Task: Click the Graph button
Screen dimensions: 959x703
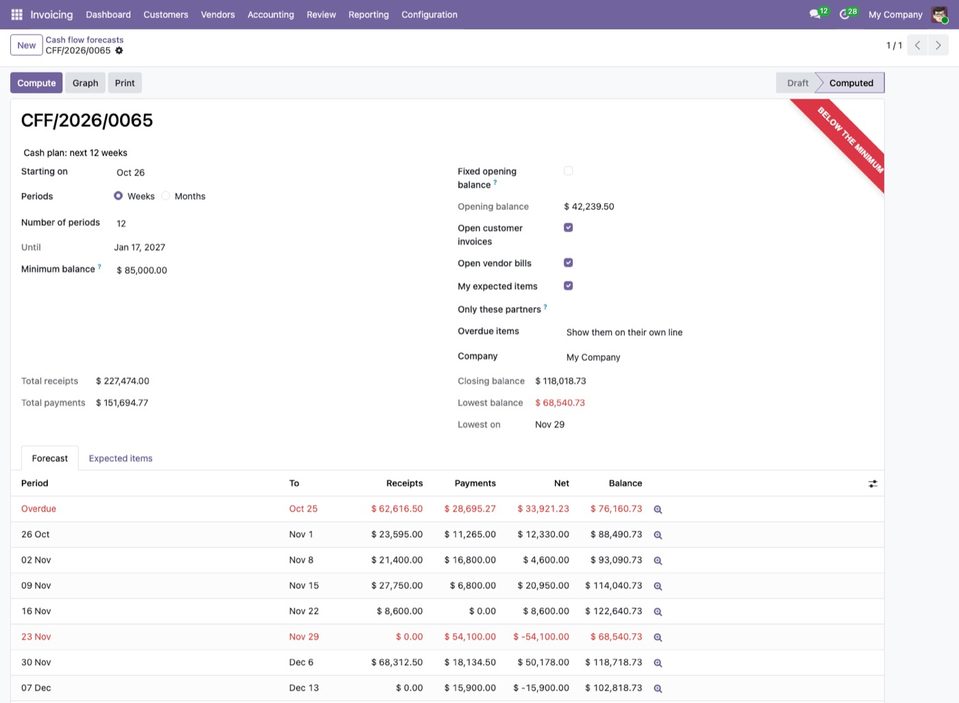Action: [x=85, y=83]
